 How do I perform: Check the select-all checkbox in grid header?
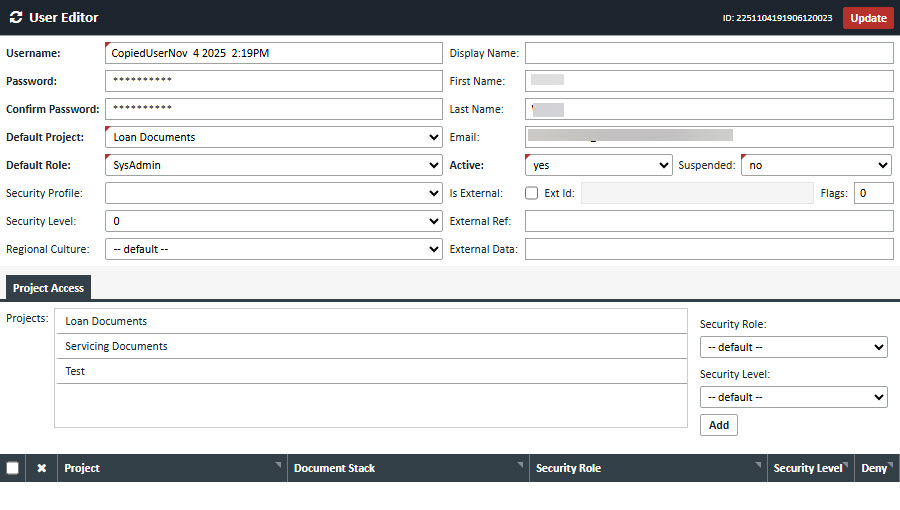(12, 468)
